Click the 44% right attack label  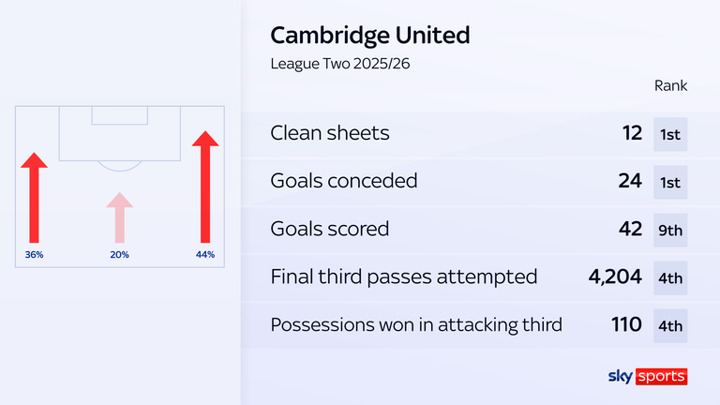coord(205,254)
